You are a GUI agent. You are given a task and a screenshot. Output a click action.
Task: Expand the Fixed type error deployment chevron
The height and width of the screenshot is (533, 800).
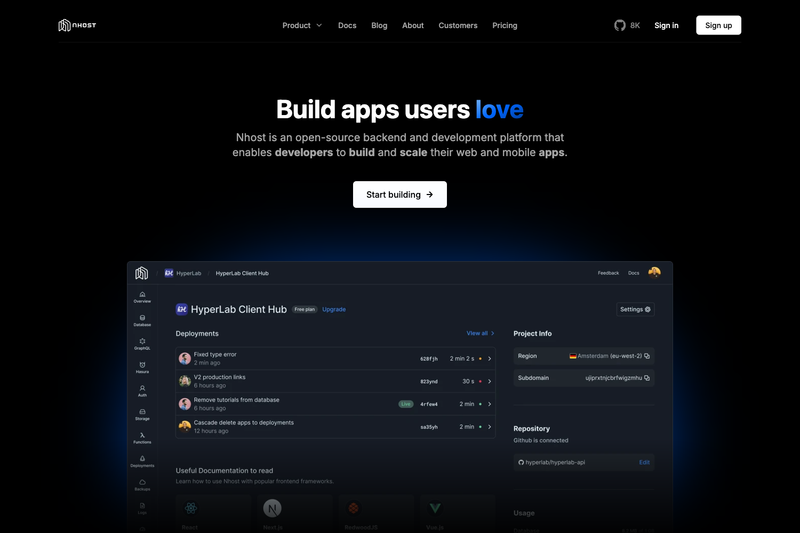pyautogui.click(x=489, y=359)
